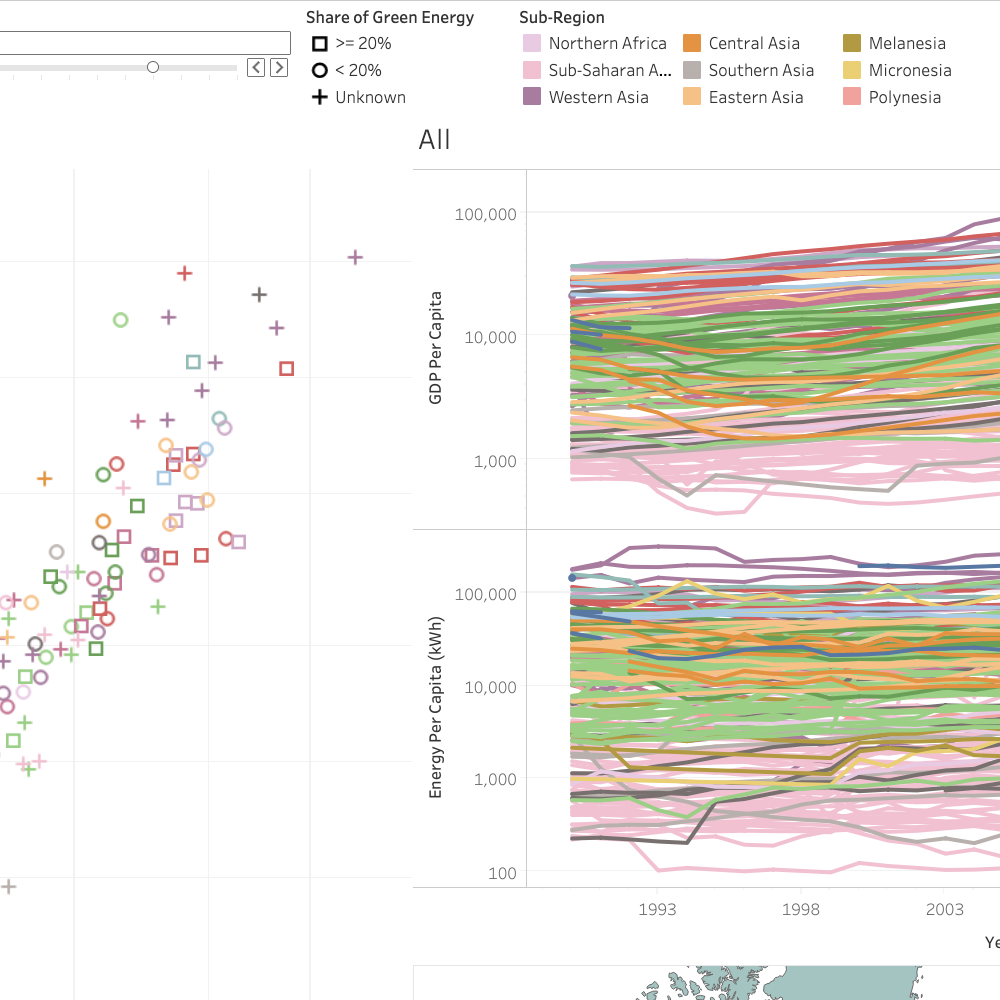Highlight the Western Asia color swatch

point(532,97)
